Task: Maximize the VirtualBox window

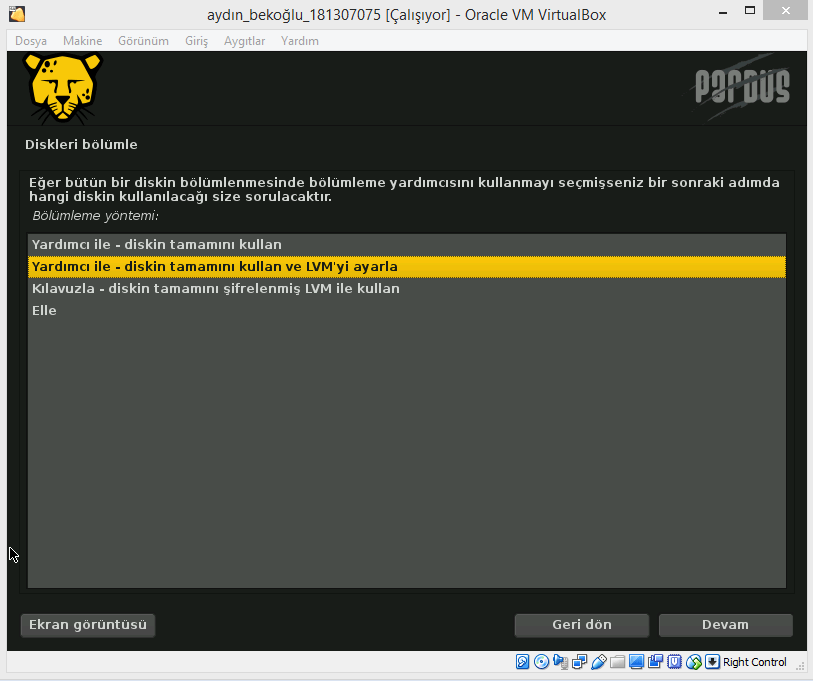Action: (x=750, y=11)
